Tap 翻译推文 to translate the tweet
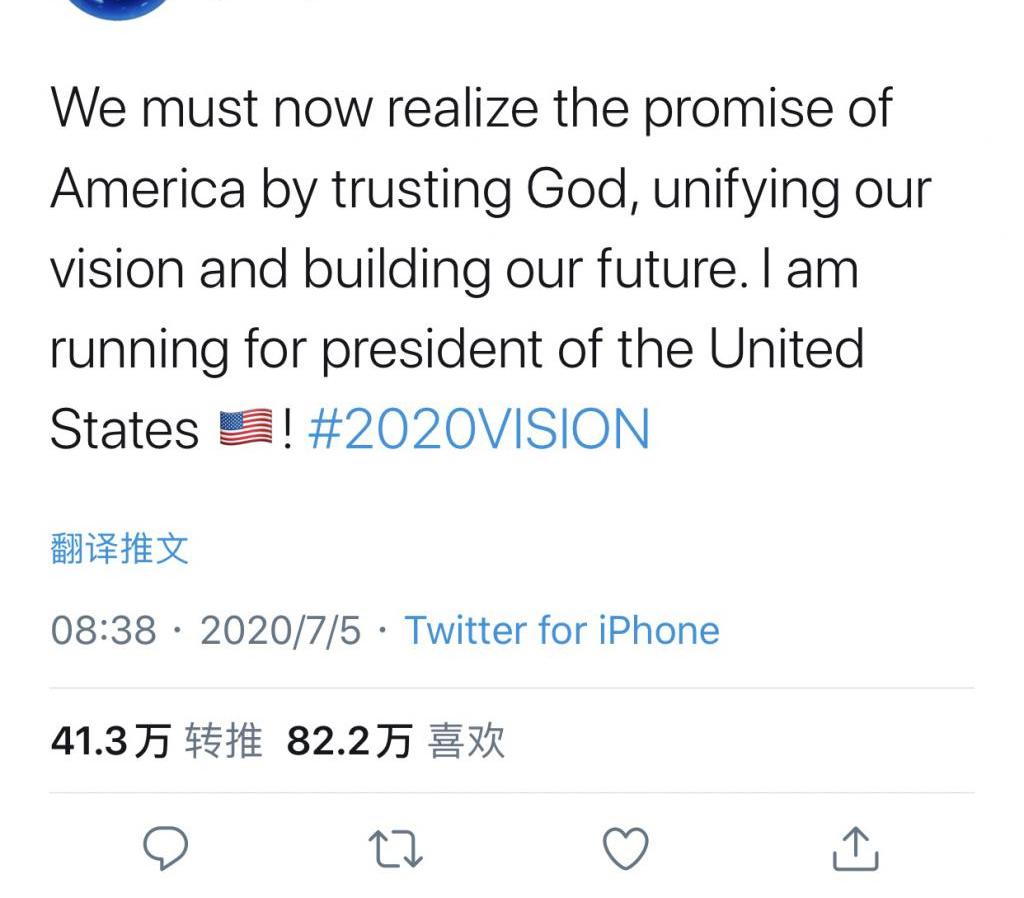 [119, 549]
